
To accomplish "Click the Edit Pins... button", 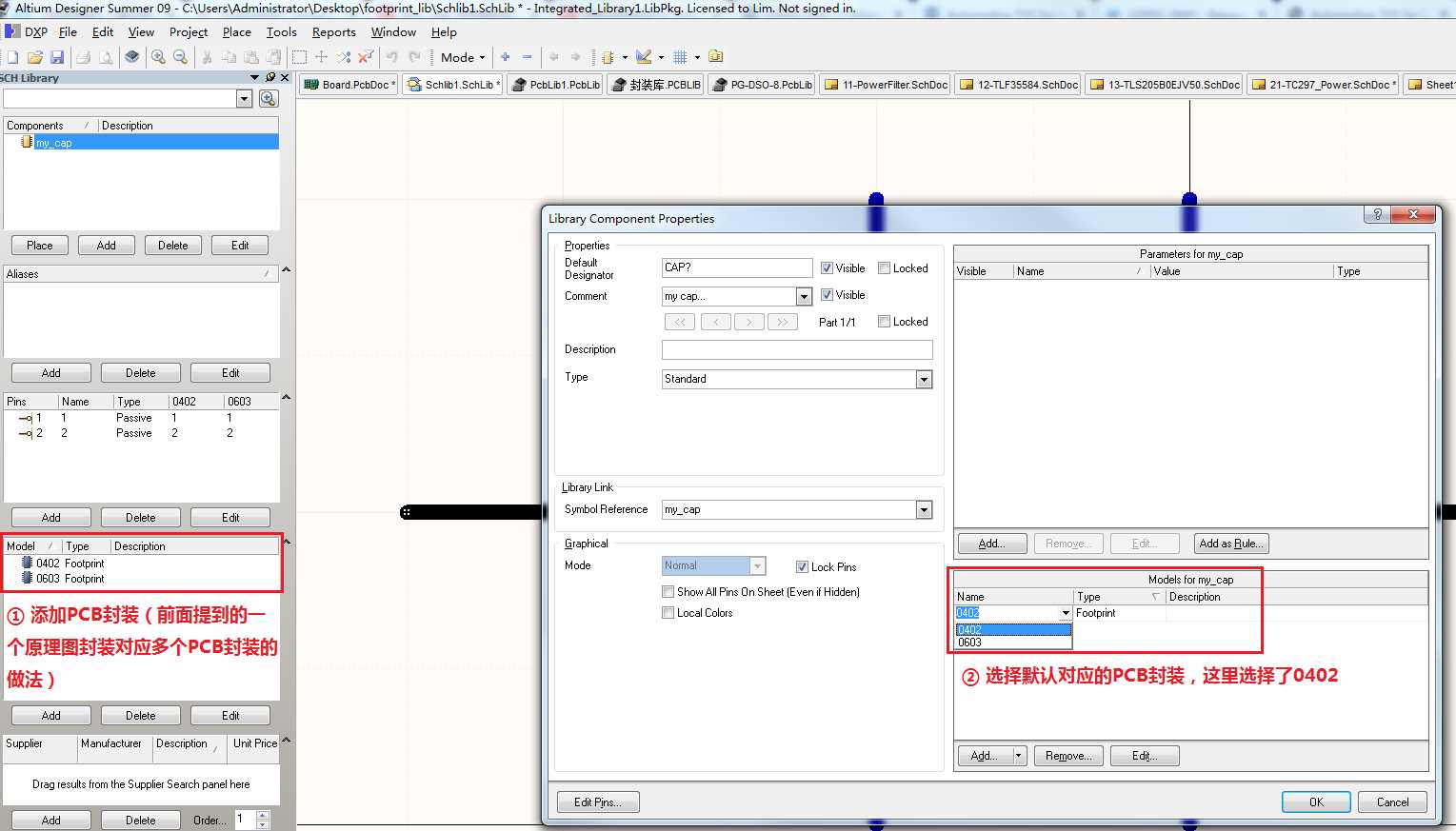I will 597,802.
